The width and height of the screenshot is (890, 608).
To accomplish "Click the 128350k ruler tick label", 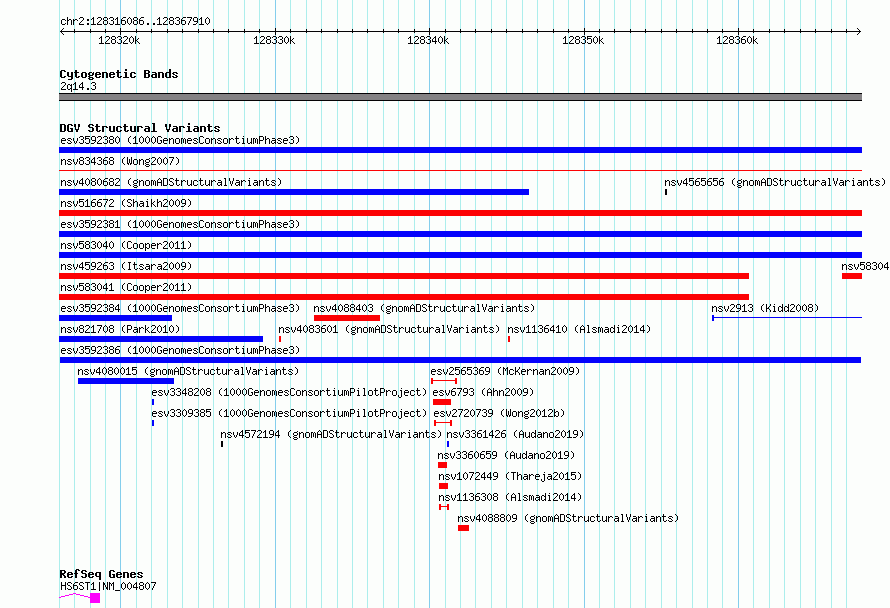I will pos(583,40).
